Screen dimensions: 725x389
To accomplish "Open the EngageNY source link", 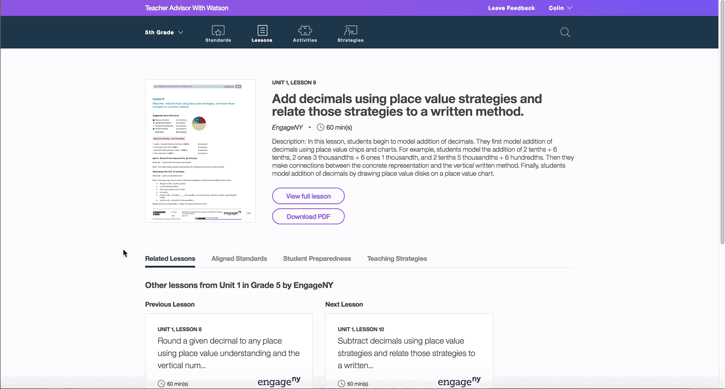I will [x=287, y=127].
